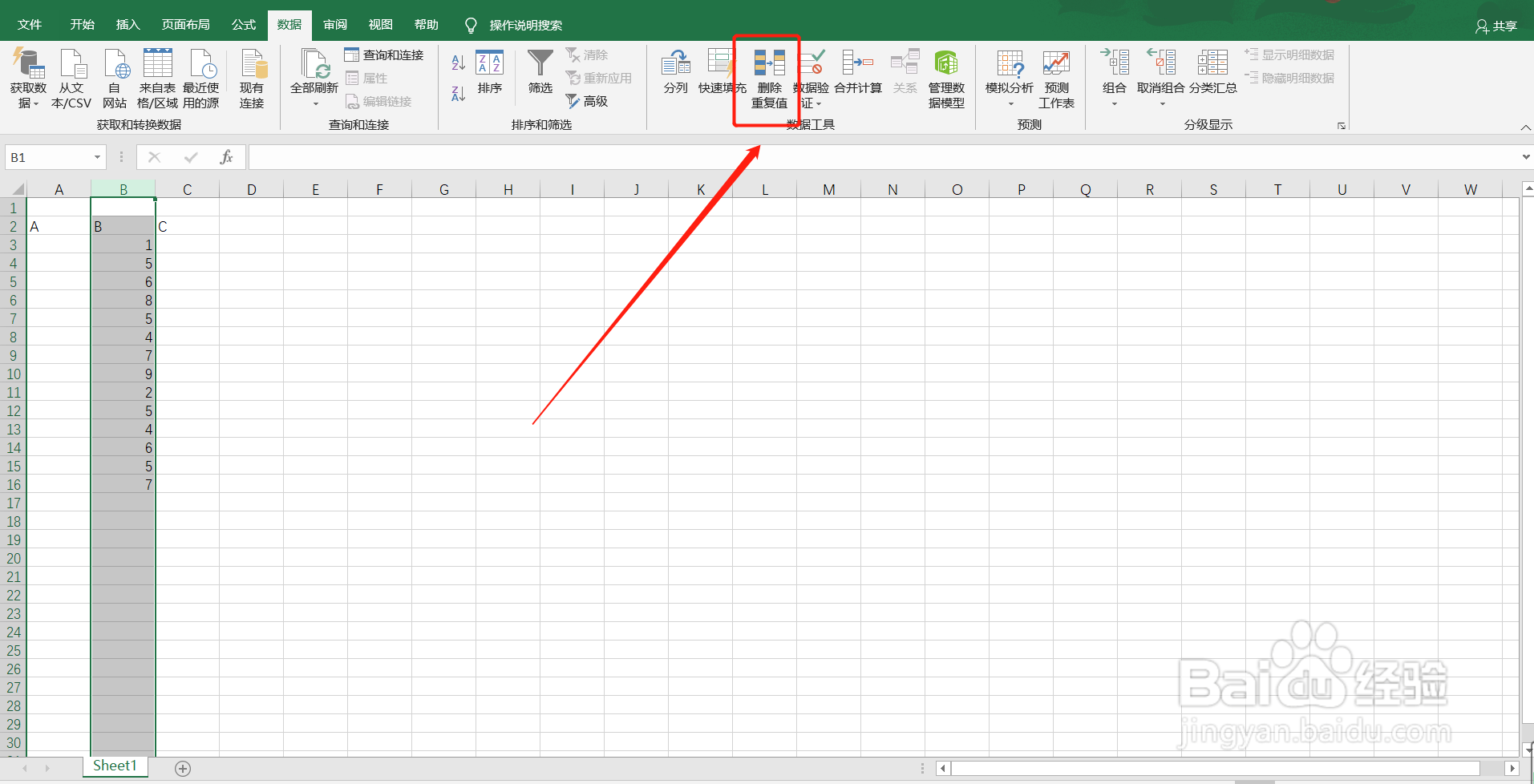Click 高级 advanced filter

tap(587, 101)
